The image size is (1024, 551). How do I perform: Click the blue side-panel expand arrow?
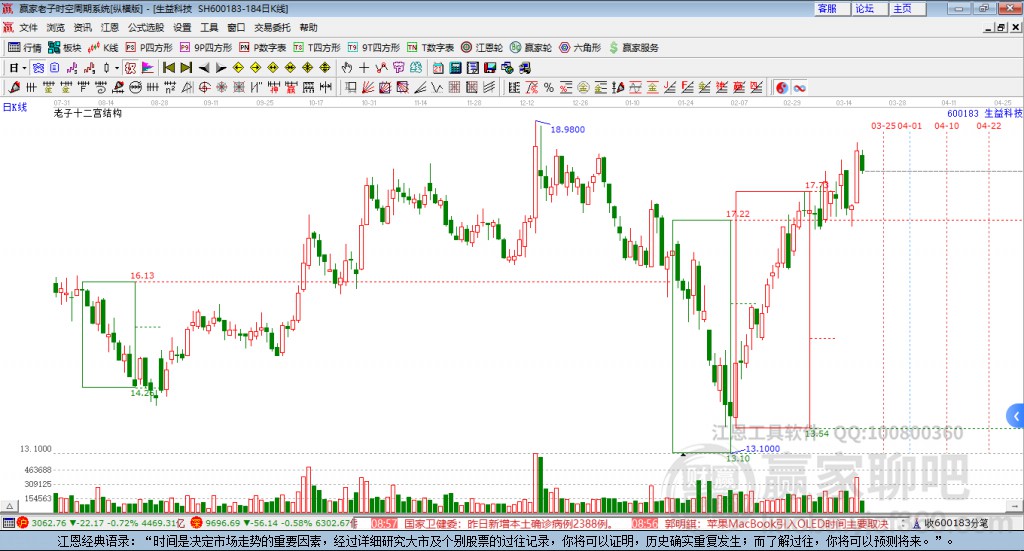pos(1016,414)
